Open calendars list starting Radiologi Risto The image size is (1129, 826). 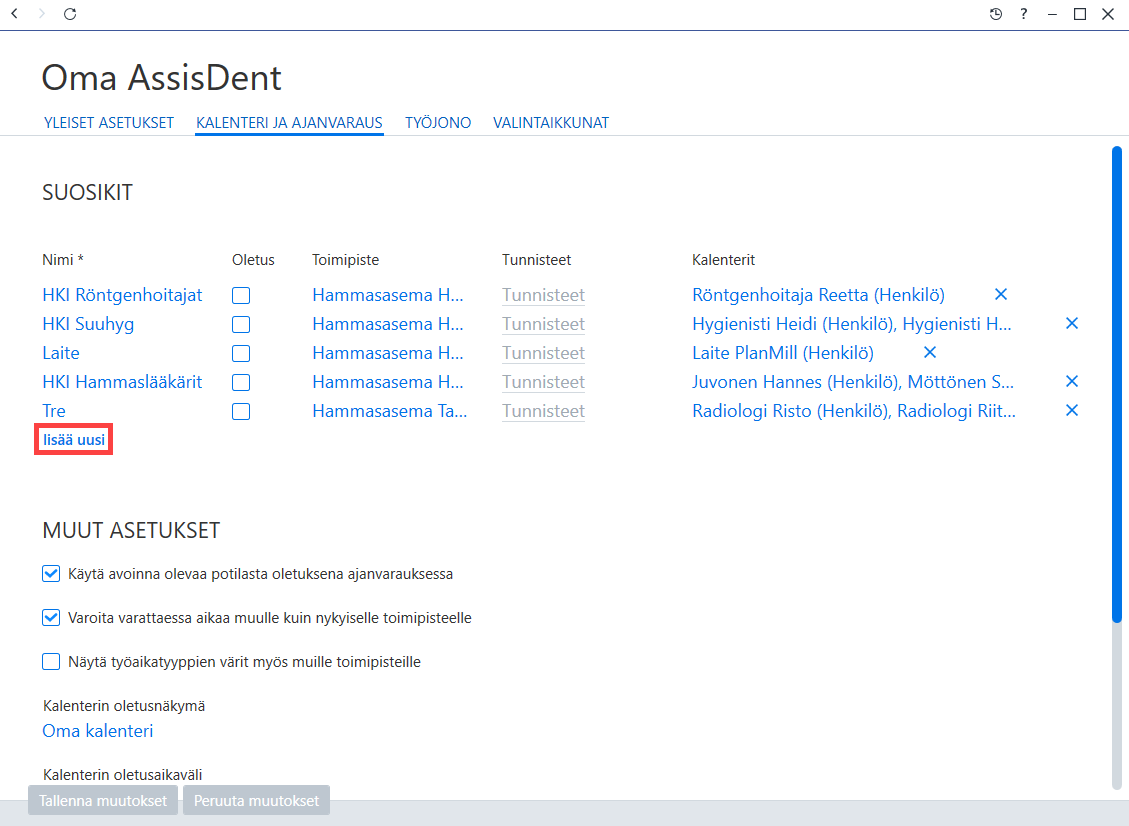click(x=854, y=410)
